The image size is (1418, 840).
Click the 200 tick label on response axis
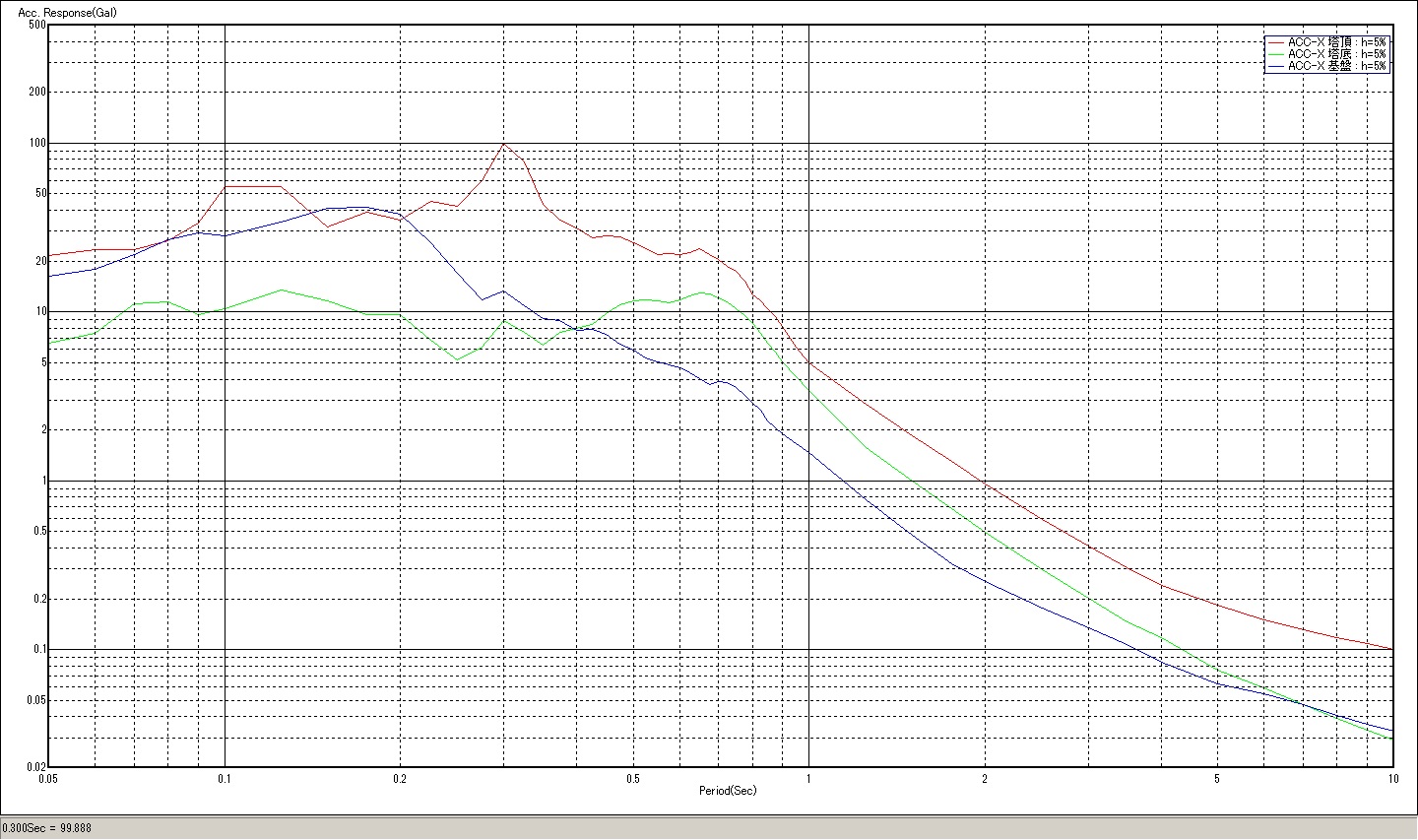tap(37, 92)
